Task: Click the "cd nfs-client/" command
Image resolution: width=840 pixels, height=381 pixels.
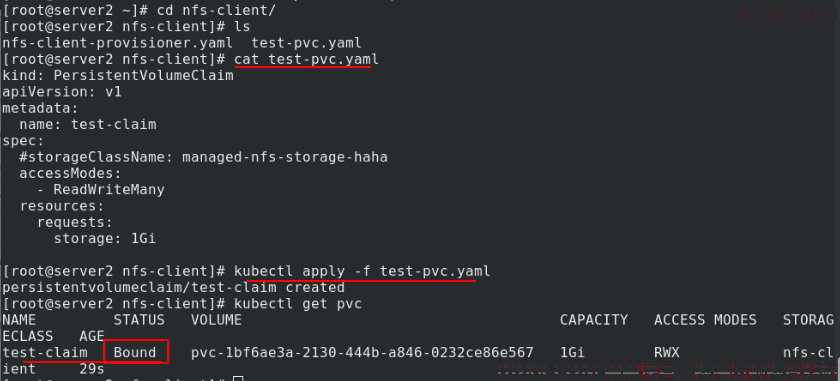Action: pos(216,11)
